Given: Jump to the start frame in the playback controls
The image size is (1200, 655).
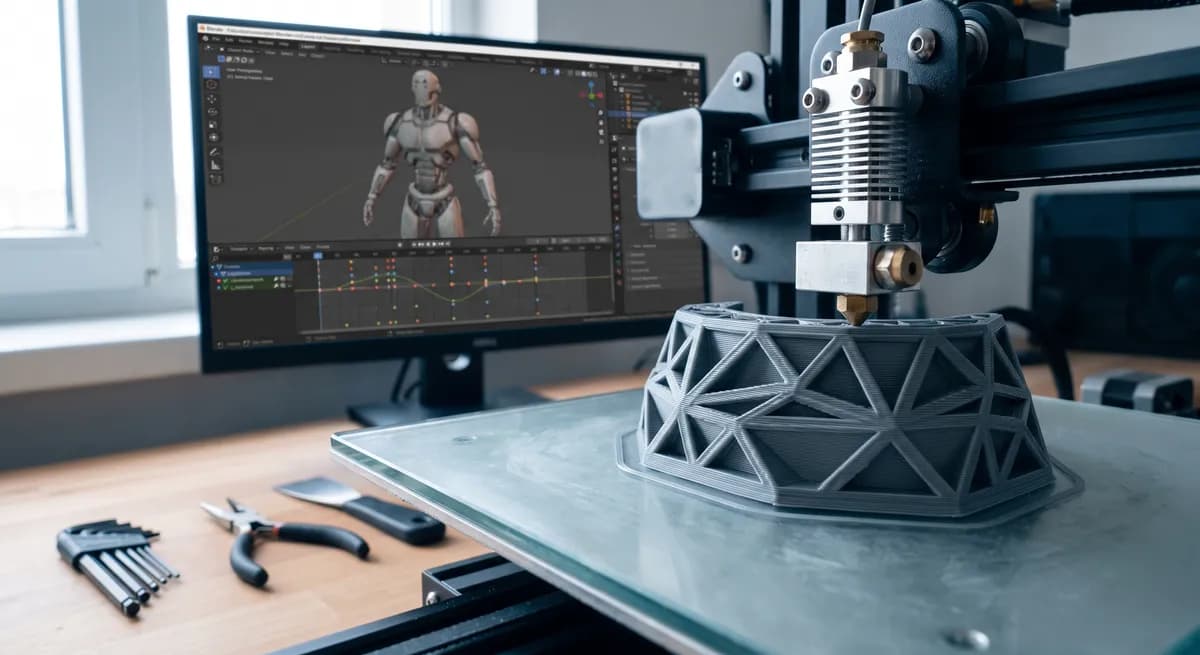Looking at the screenshot, I should click(413, 244).
